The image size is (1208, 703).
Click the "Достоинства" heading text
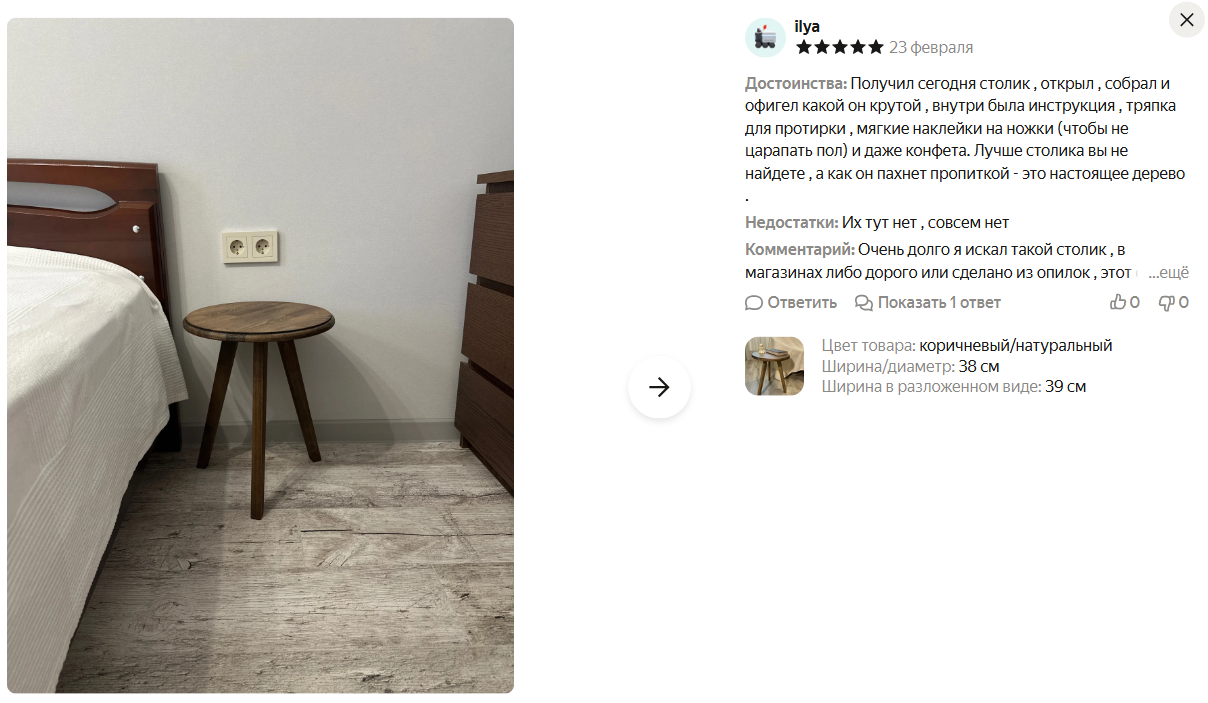[796, 83]
